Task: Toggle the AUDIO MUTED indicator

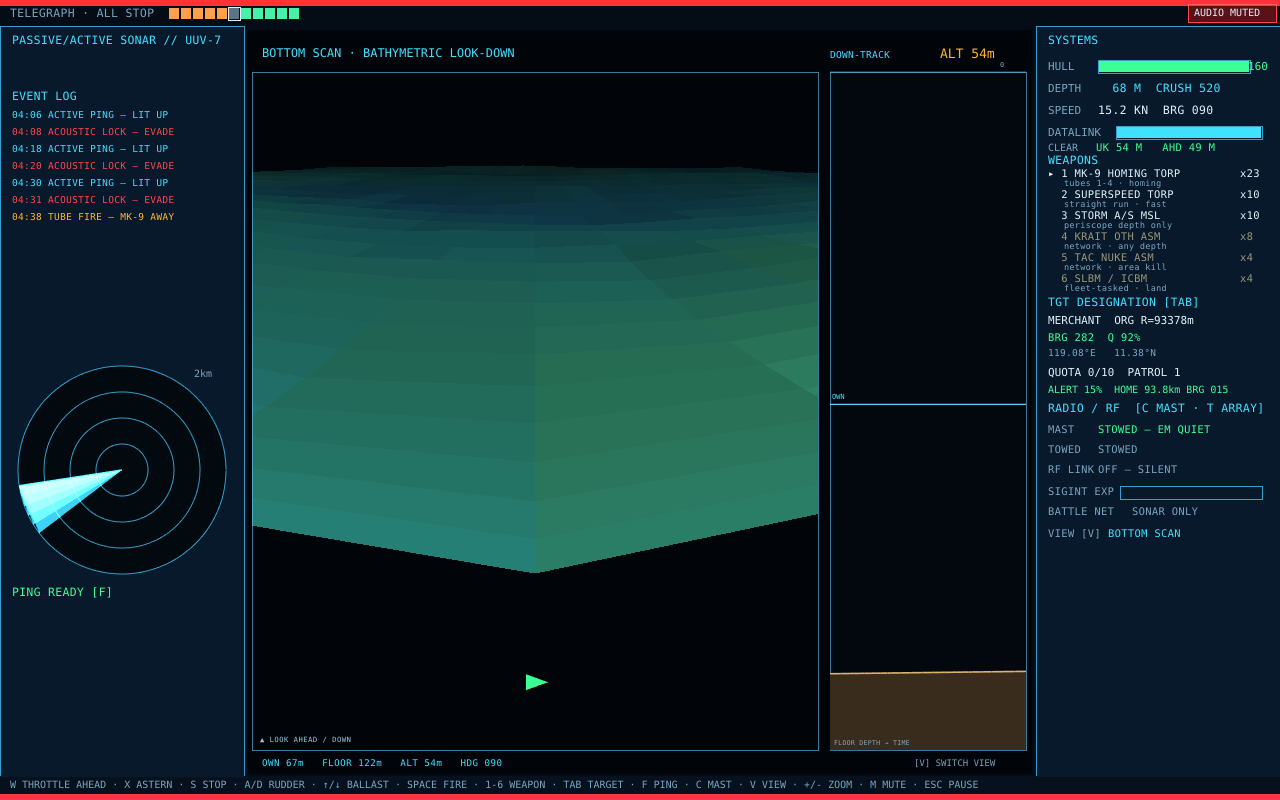Action: pos(1232,13)
